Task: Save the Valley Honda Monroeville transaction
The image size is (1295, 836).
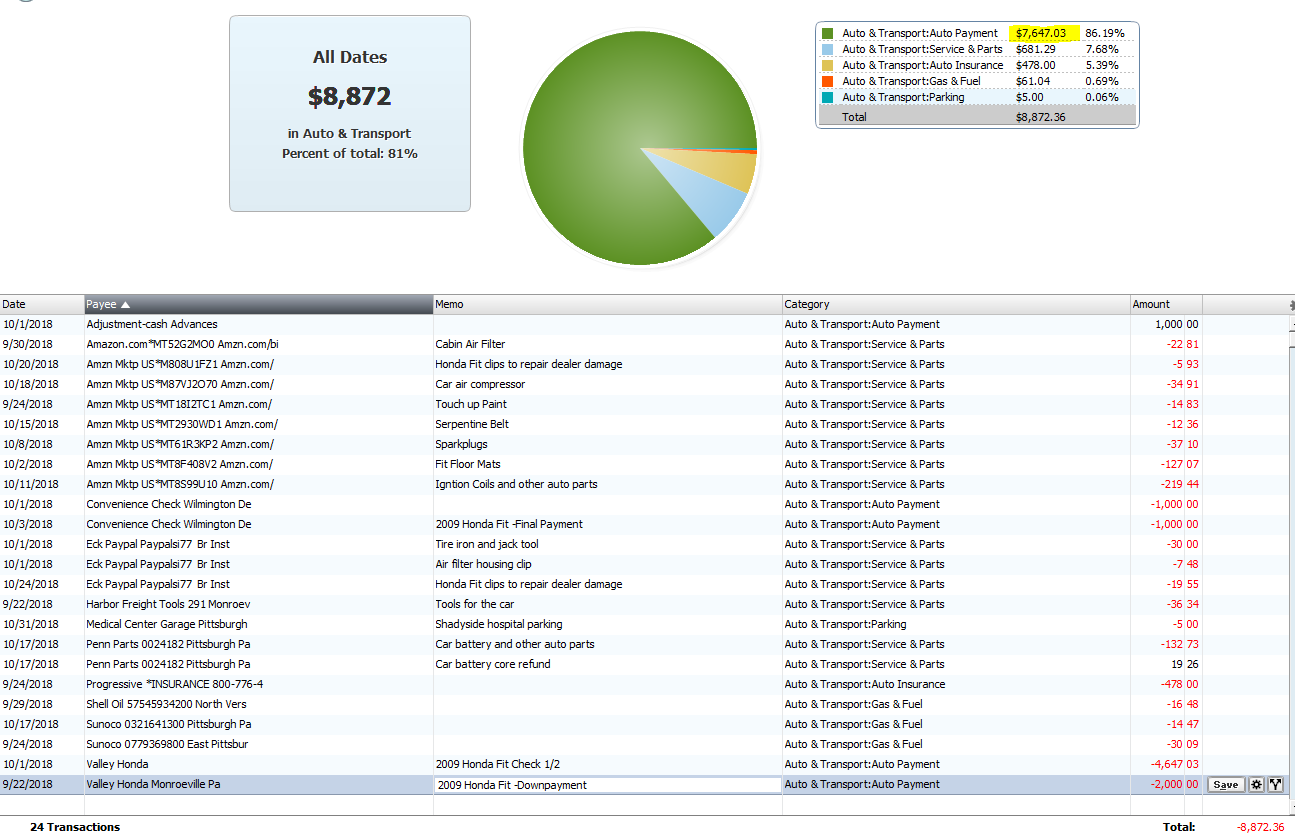Action: (1225, 785)
